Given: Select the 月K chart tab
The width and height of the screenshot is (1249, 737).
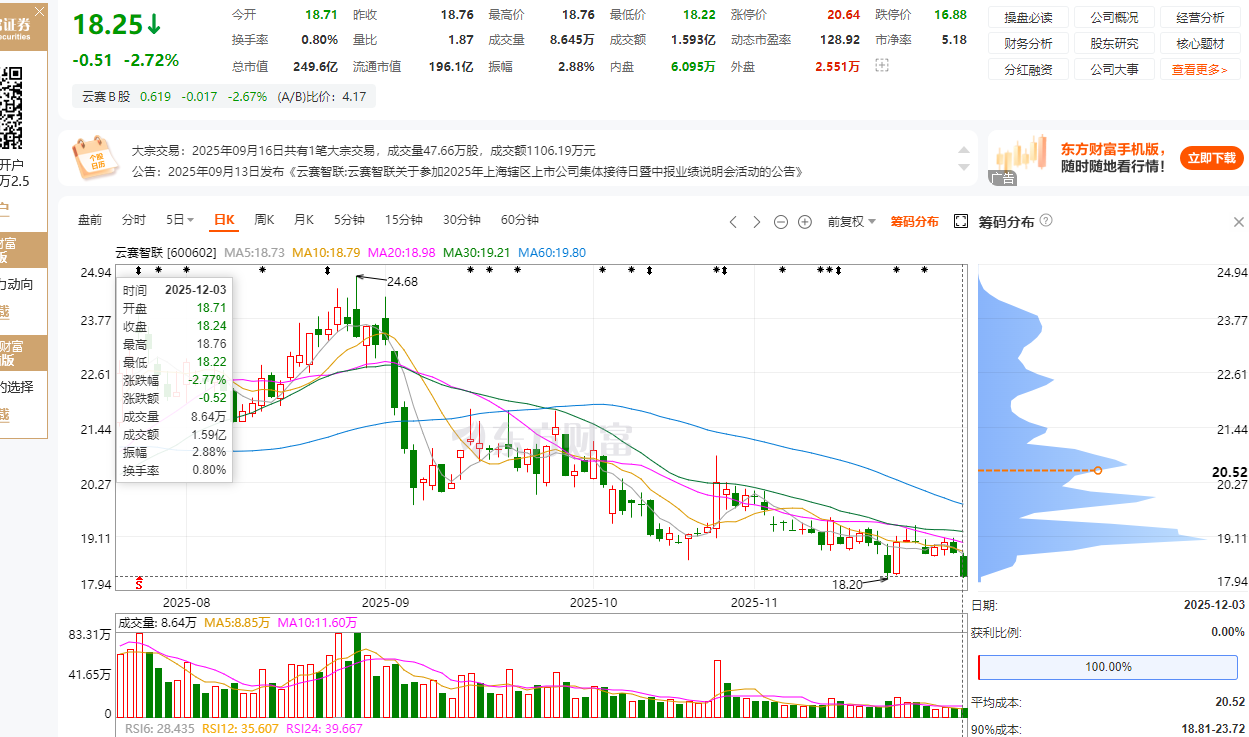Looking at the screenshot, I should pos(304,220).
